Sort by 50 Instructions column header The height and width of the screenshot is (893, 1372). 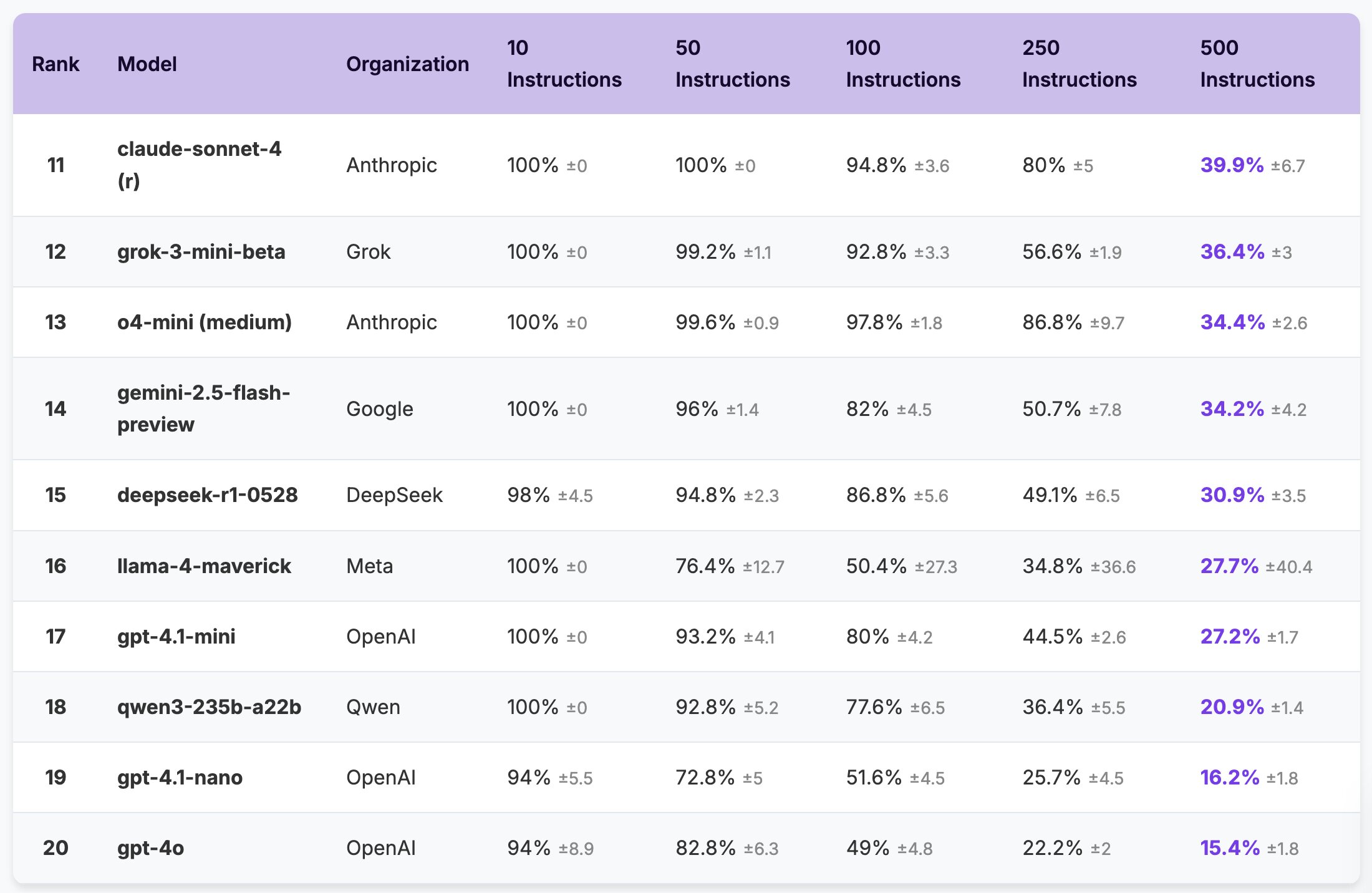pos(732,64)
